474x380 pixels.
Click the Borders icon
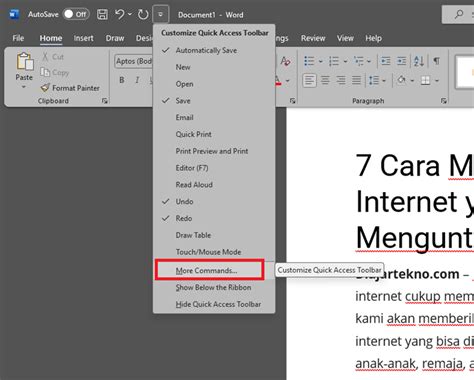coord(425,80)
